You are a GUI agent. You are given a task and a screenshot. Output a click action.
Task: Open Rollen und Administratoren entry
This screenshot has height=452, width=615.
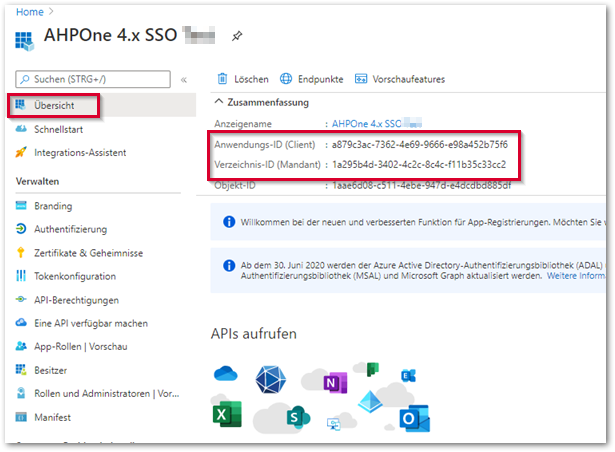pyautogui.click(x=107, y=394)
